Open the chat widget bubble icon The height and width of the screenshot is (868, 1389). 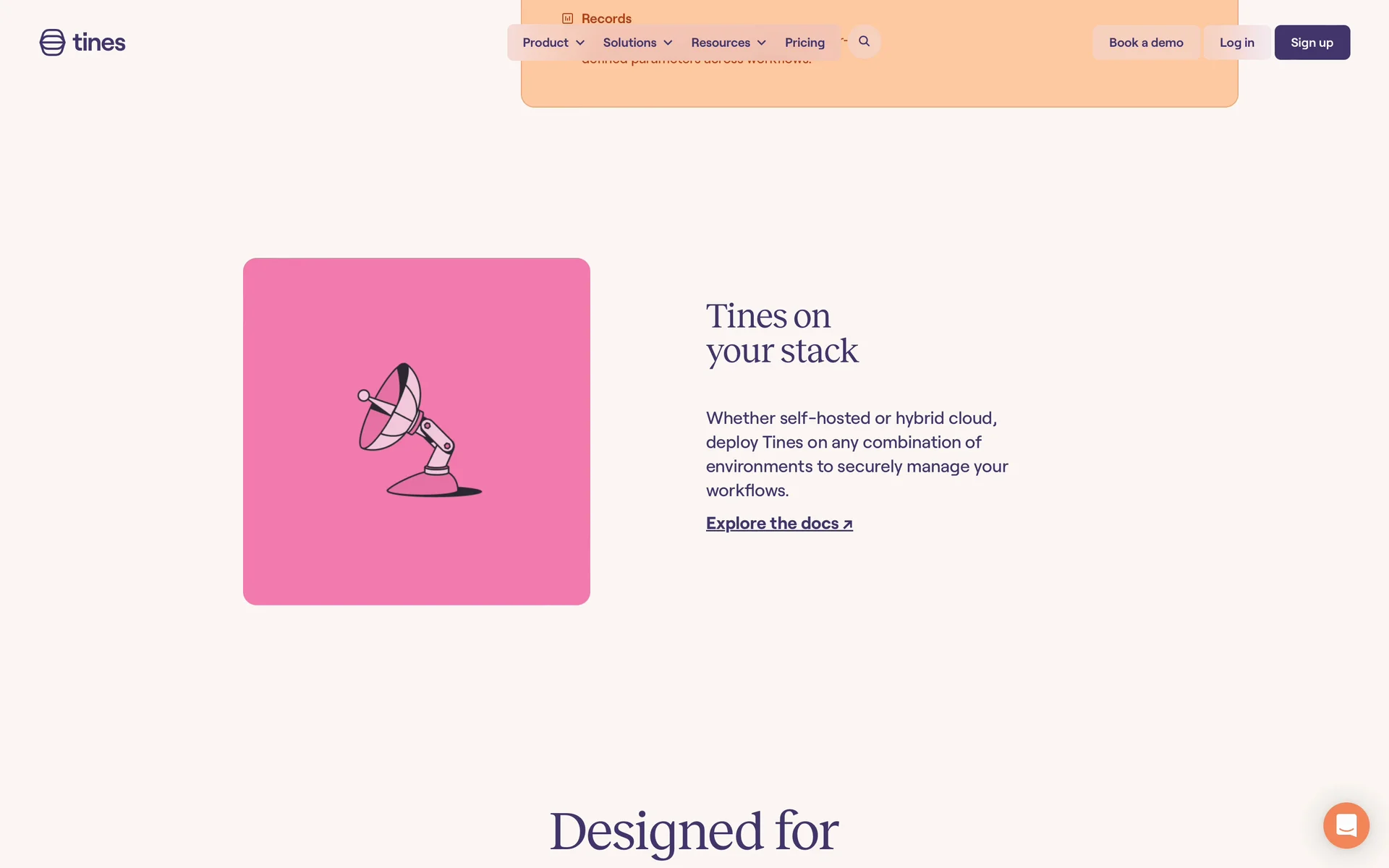(x=1346, y=825)
